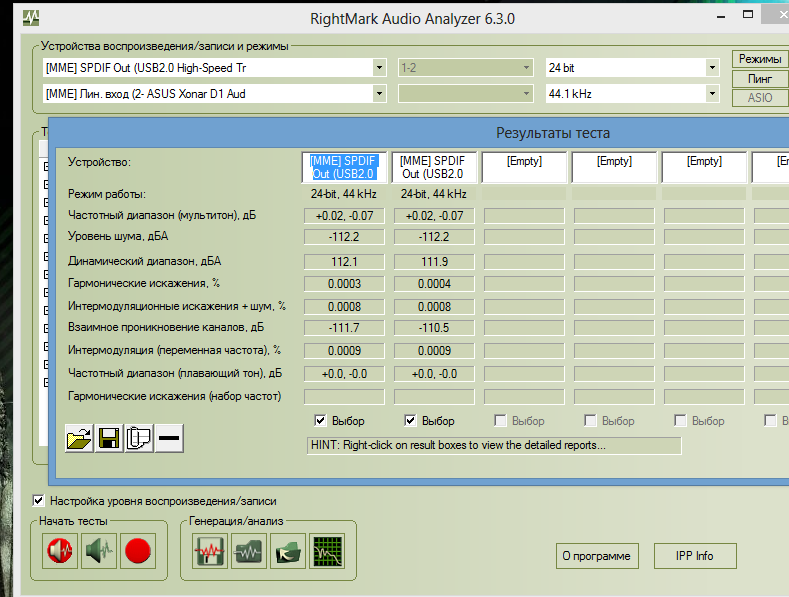Click harmonic distortion value 0.0003
The image size is (789, 597).
click(x=344, y=284)
